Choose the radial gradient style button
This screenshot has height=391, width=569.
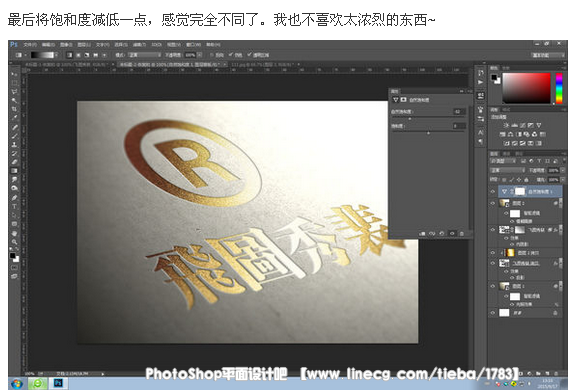[x=78, y=55]
